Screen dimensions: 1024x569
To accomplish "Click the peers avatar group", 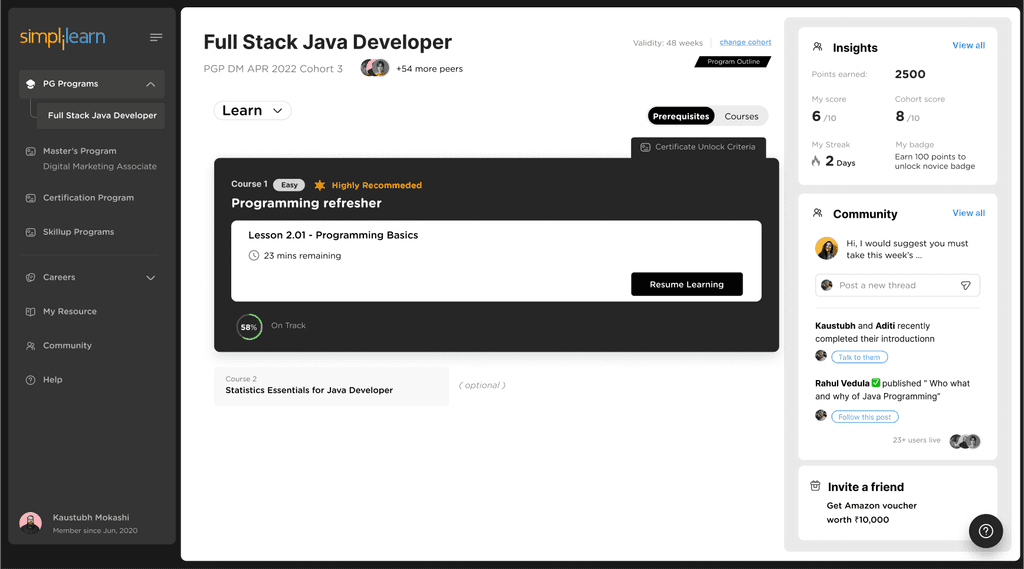I will click(x=375, y=68).
